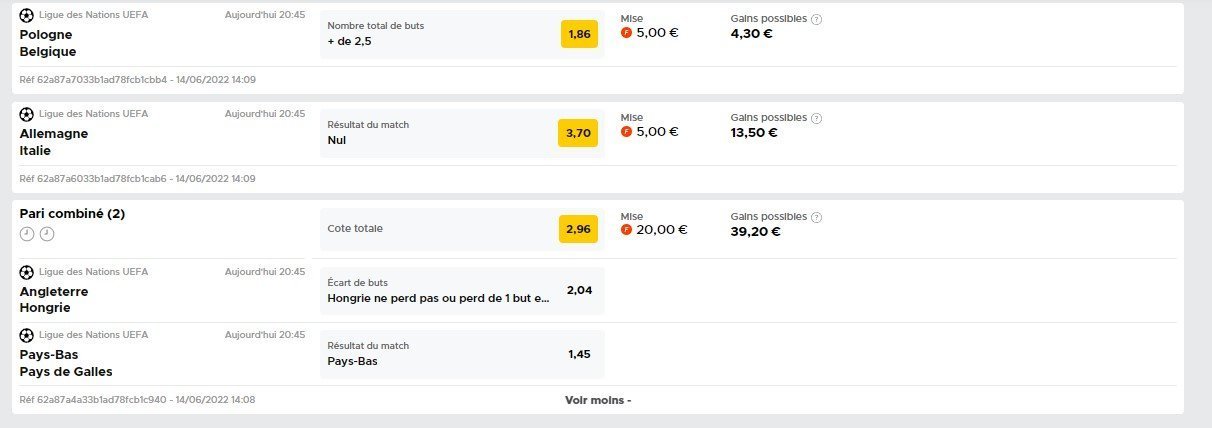The width and height of the screenshot is (1212, 428).
Task: Open help icon next to 13,50 € gains
Action: (x=817, y=118)
